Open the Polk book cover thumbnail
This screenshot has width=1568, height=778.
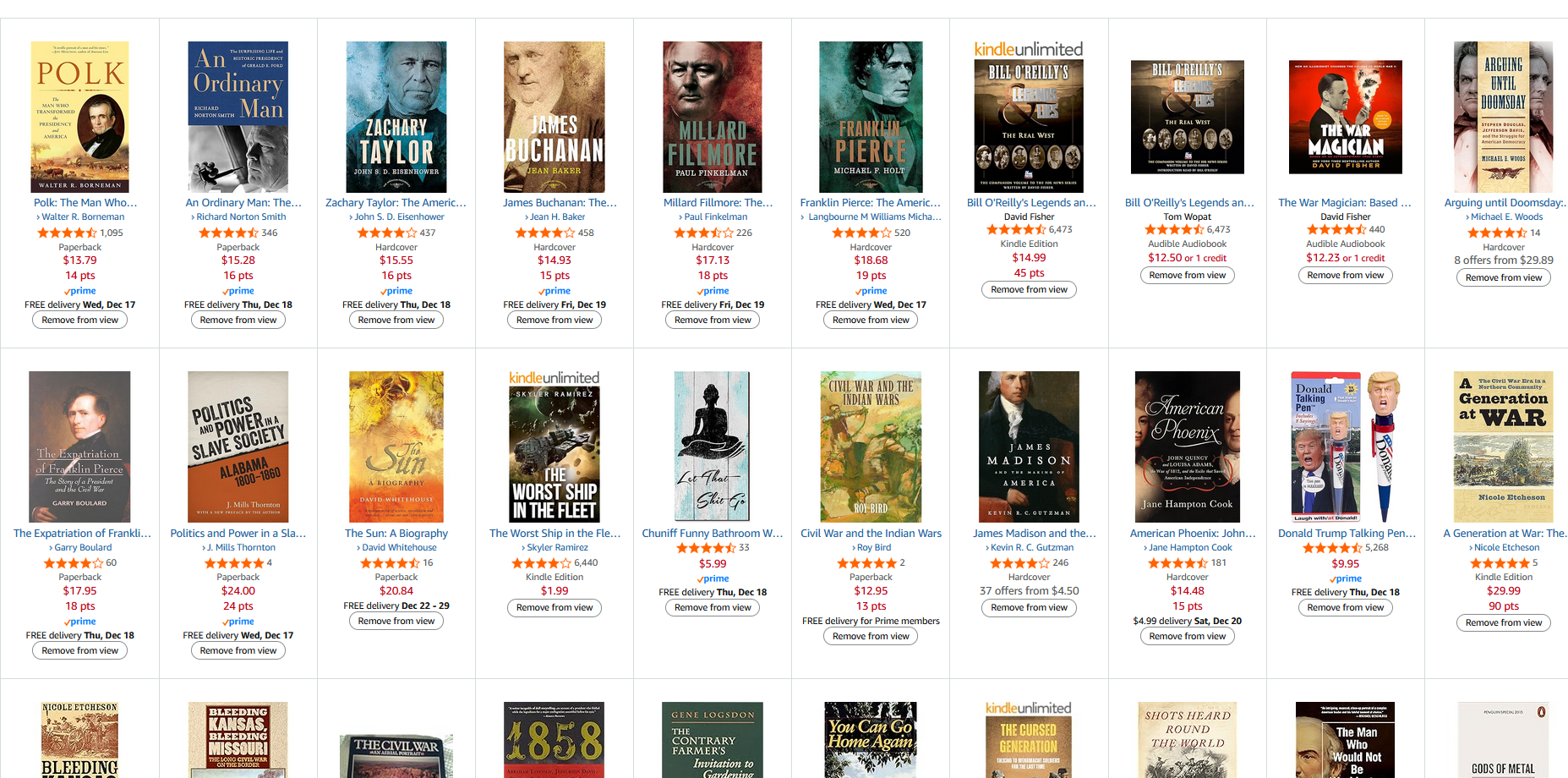(79, 117)
